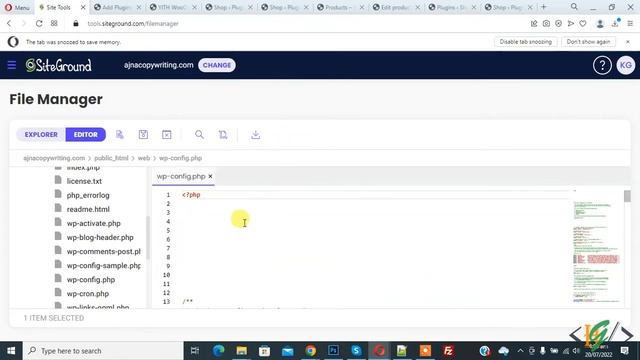Click Disable tab snoozing
The image size is (640, 360).
pos(525,42)
